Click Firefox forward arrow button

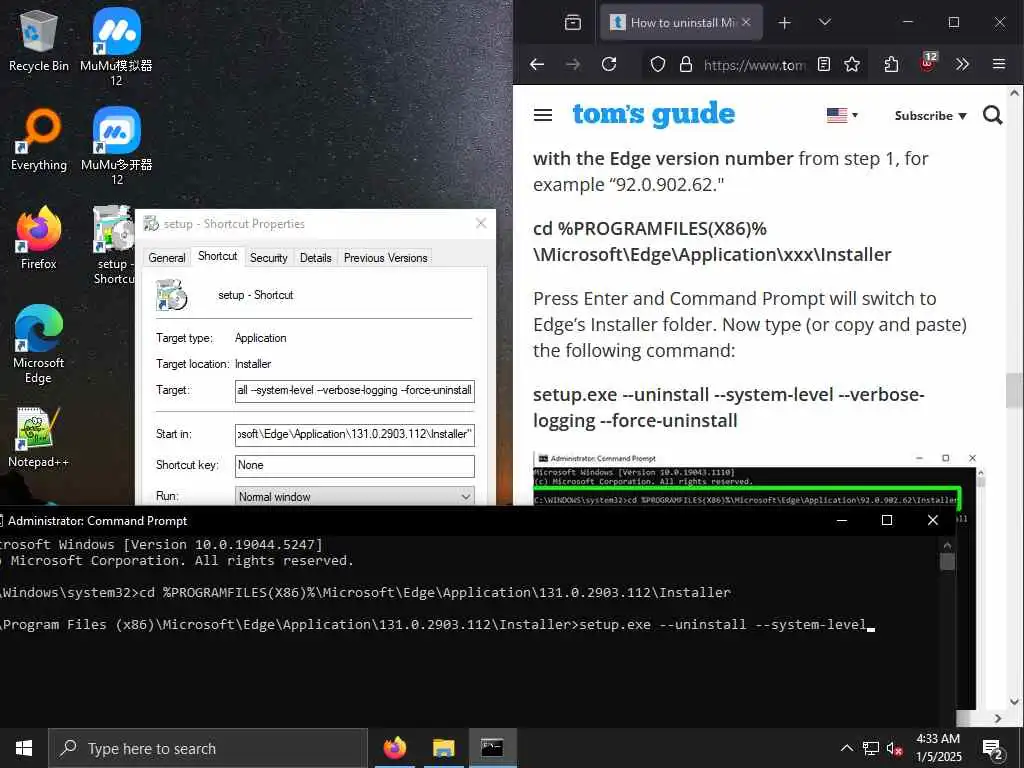pyautogui.click(x=573, y=64)
